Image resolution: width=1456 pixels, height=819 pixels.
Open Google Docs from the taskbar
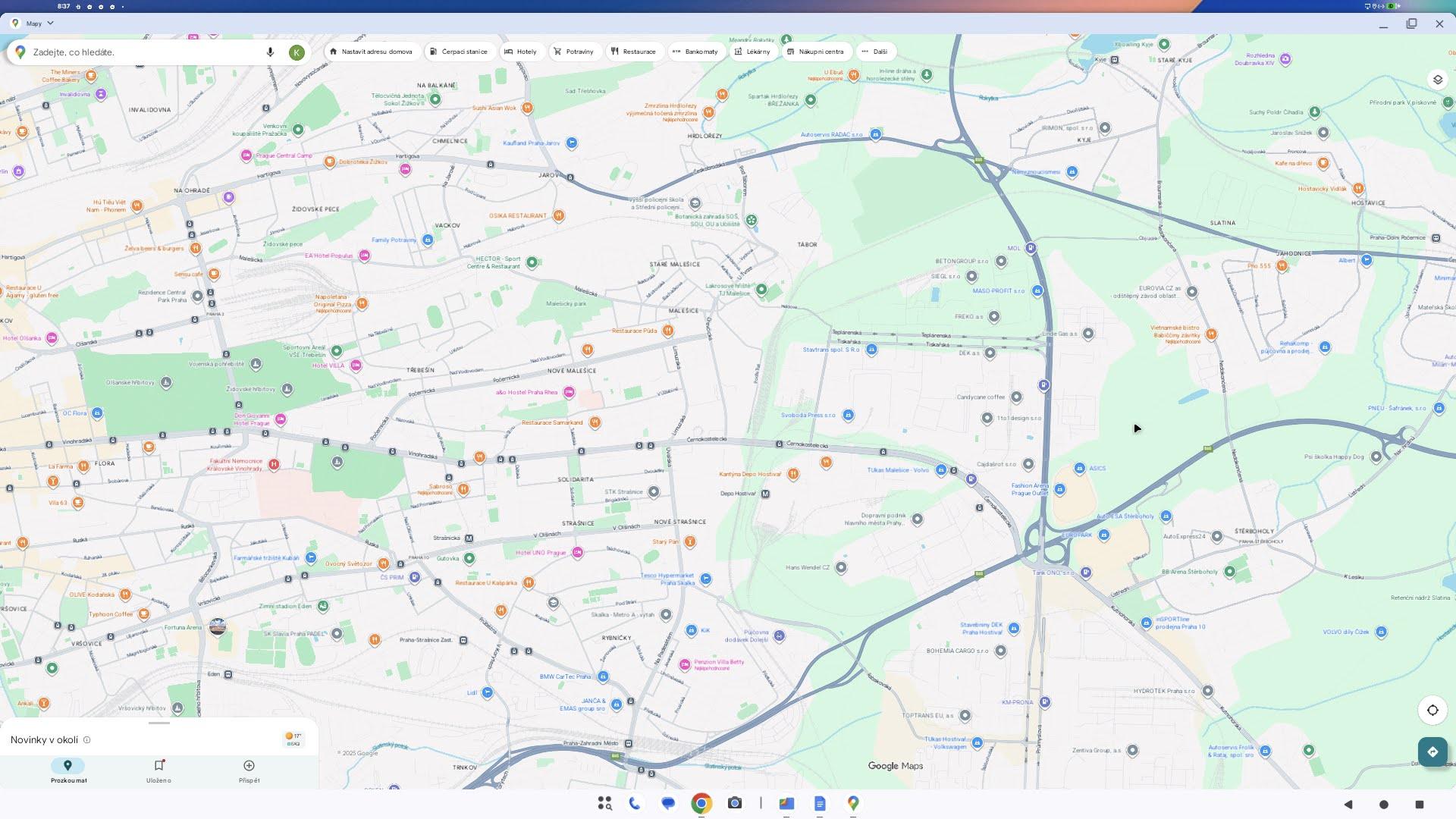click(820, 803)
